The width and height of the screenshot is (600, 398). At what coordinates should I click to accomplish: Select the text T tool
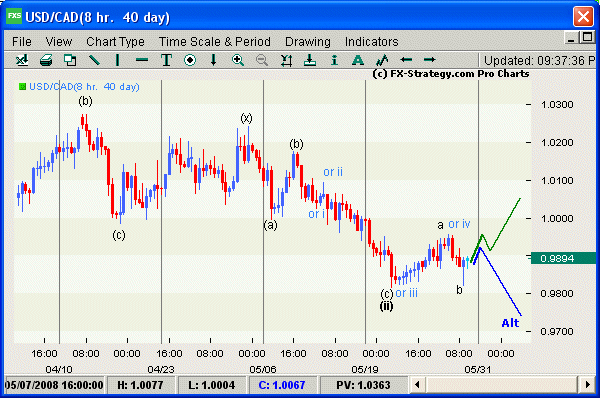click(166, 60)
